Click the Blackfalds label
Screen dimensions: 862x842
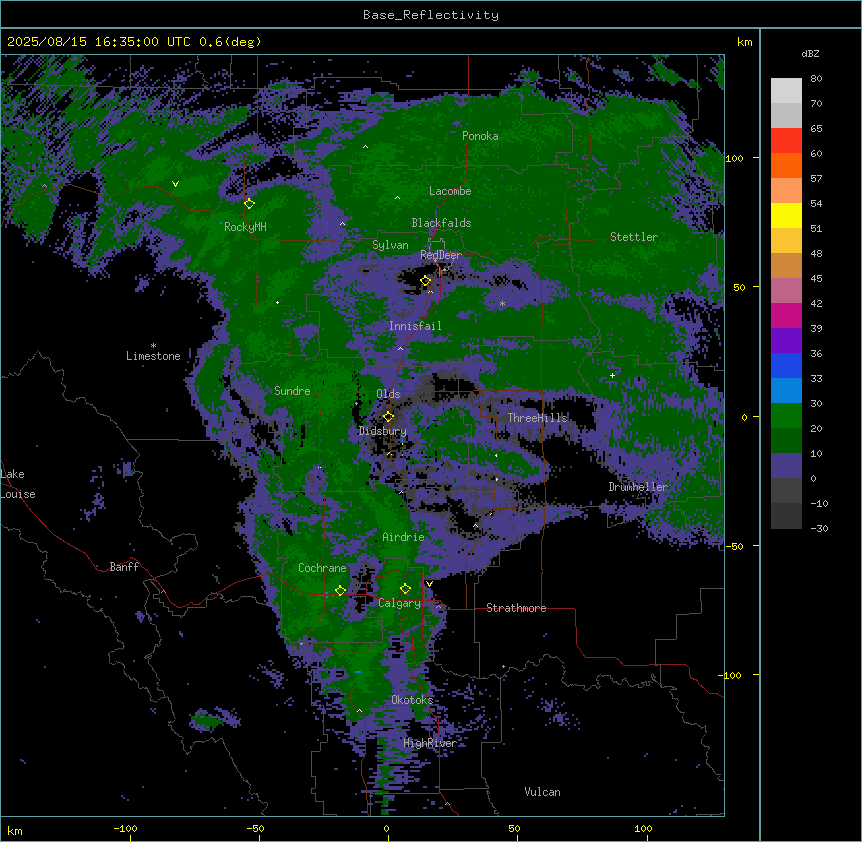click(x=441, y=223)
